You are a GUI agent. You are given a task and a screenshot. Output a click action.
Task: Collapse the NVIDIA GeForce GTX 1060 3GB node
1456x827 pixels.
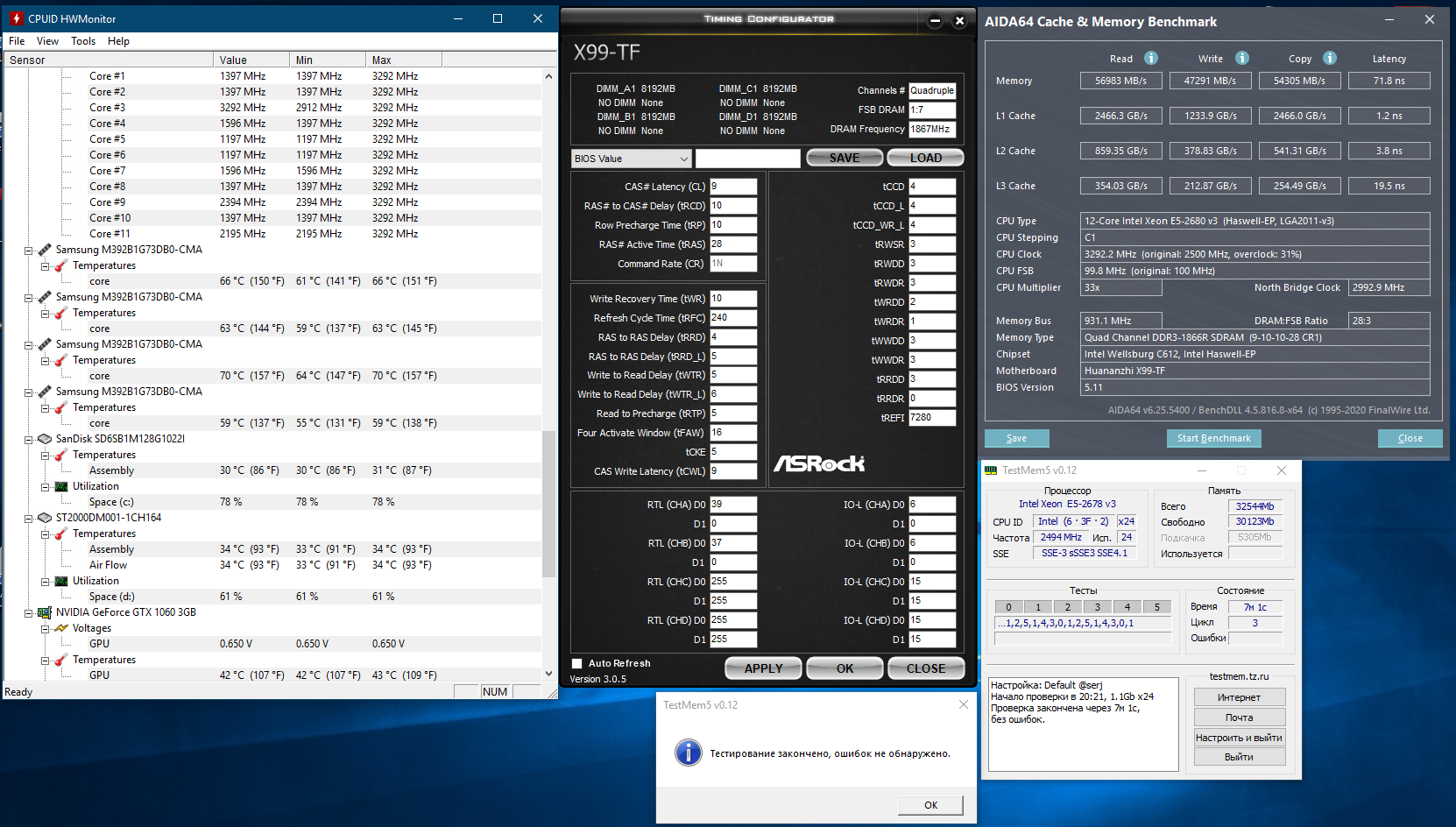coord(28,612)
